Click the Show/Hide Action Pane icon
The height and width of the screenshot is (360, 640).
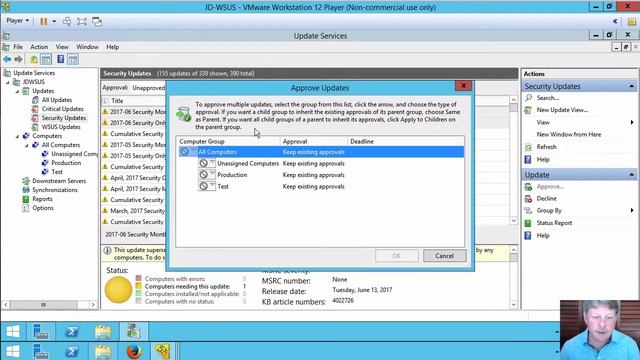[73, 60]
